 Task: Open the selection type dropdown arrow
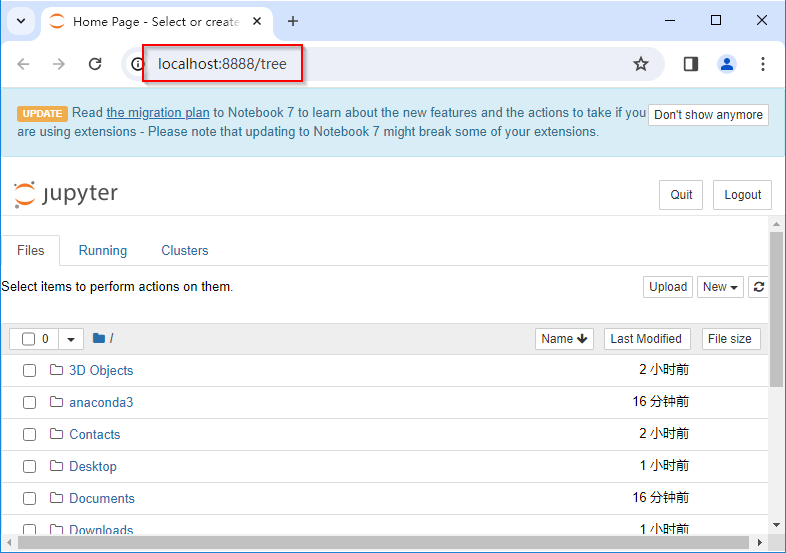(x=71, y=339)
